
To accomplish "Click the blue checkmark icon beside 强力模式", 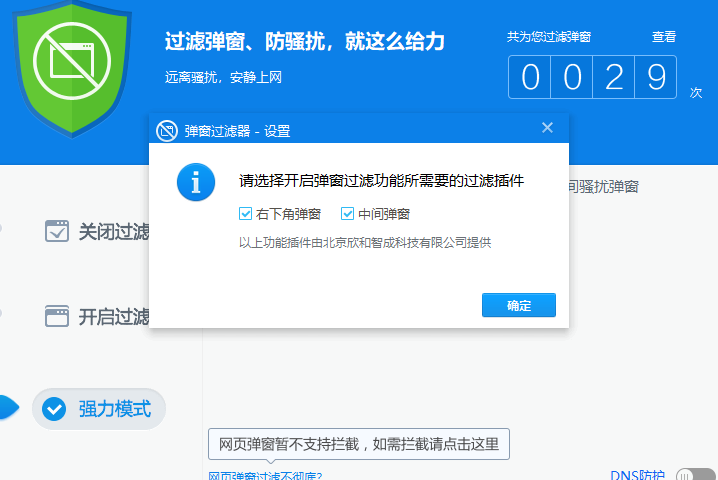I will coord(57,409).
